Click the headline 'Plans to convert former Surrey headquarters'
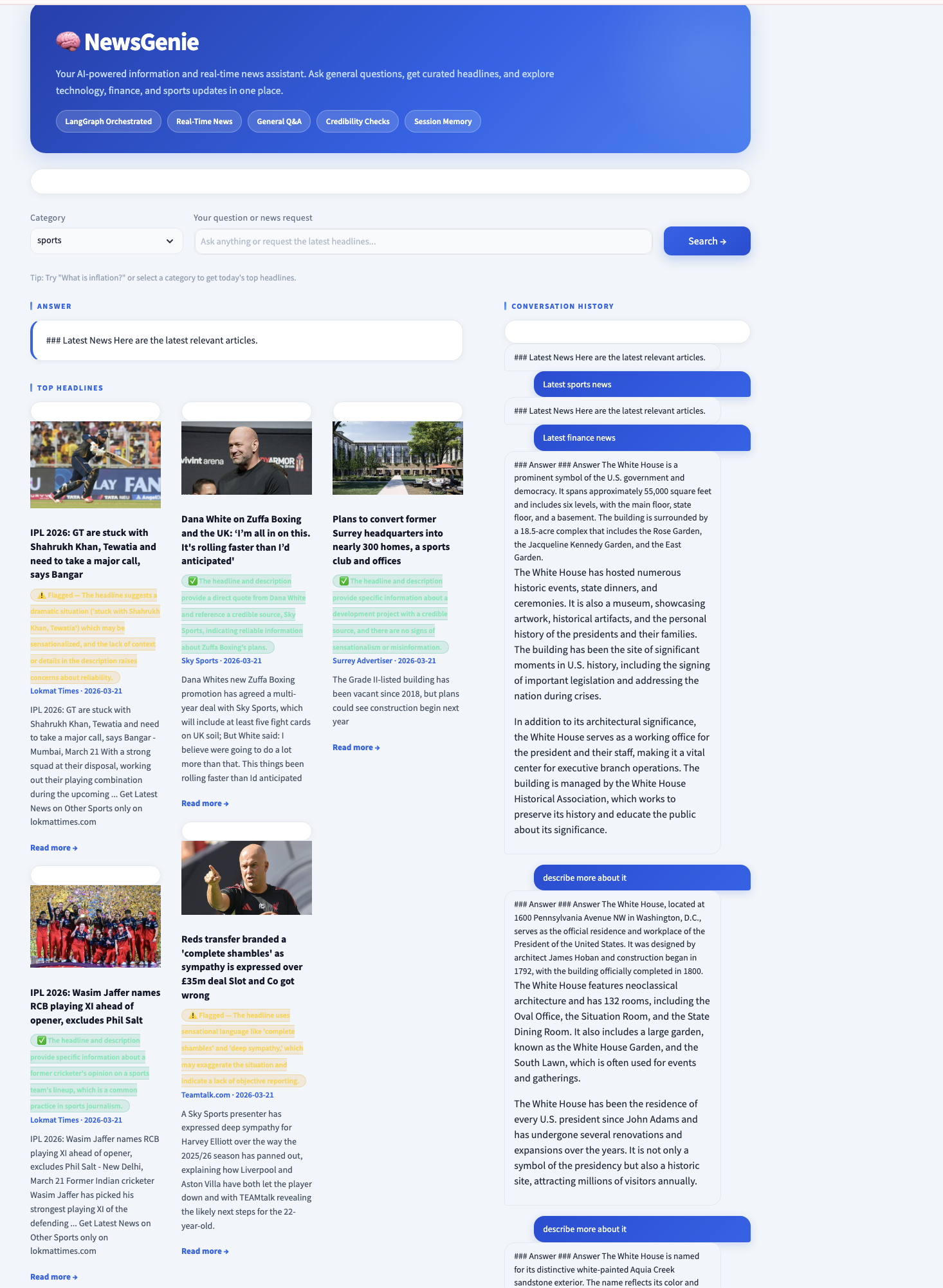Viewport: 943px width, 1288px height. (x=392, y=540)
